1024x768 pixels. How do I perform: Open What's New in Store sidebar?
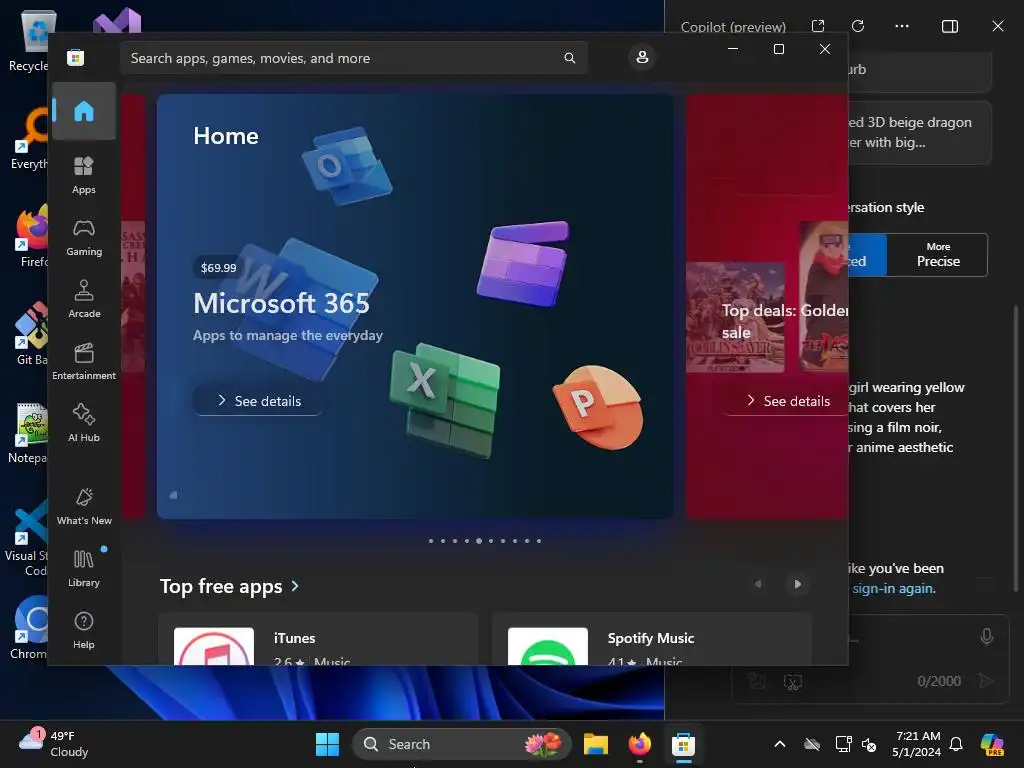pos(84,506)
